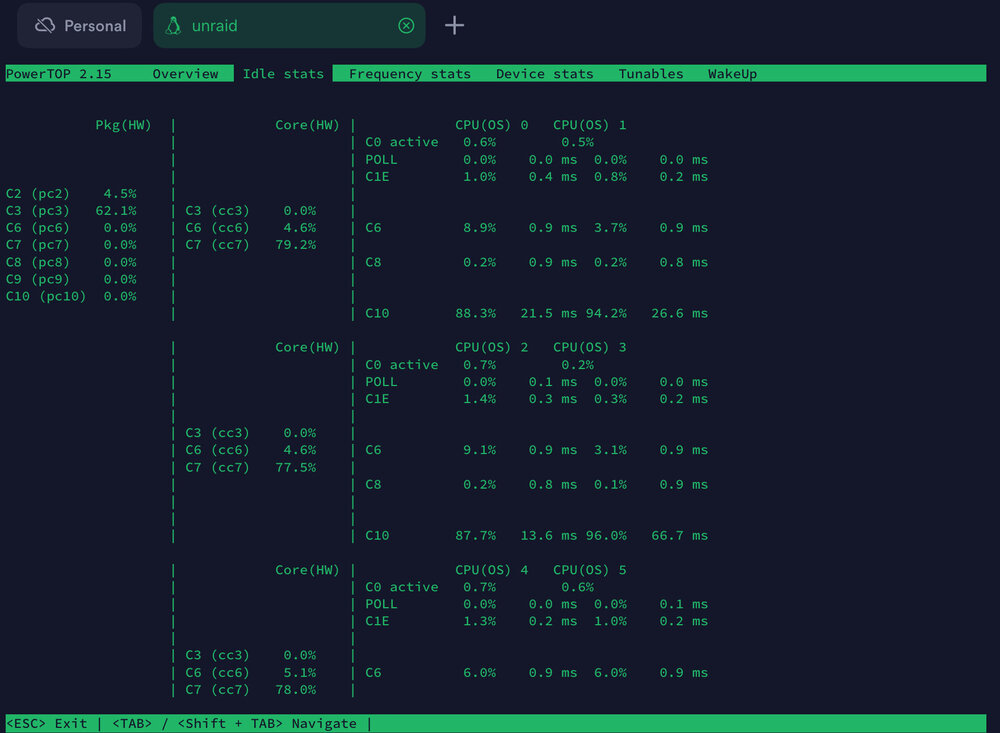Switch to the Personal tab
This screenshot has height=733, width=1000.
coord(80,26)
